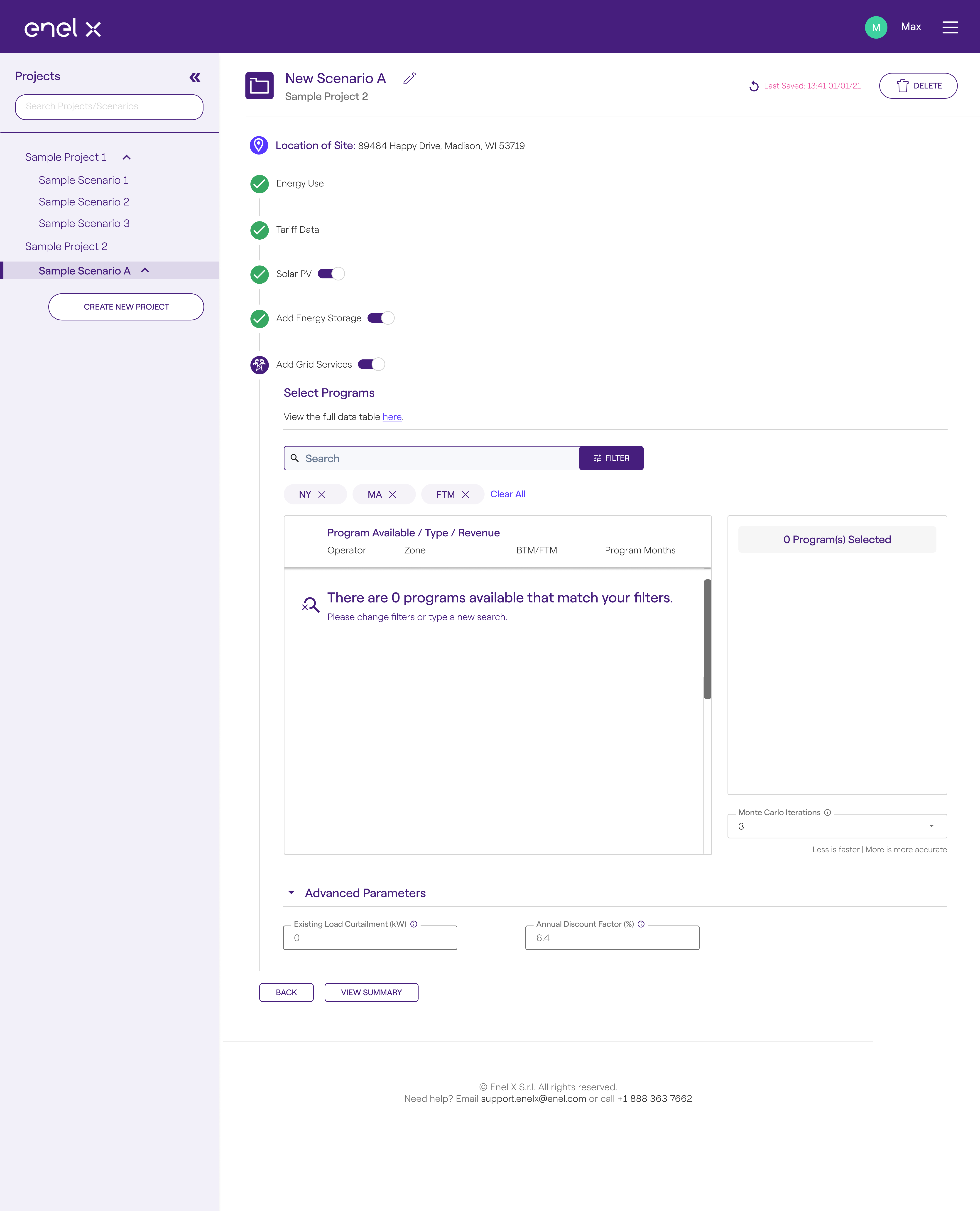This screenshot has height=1211, width=980.
Task: Collapse Sample Scenario A chevron
Action: (145, 270)
